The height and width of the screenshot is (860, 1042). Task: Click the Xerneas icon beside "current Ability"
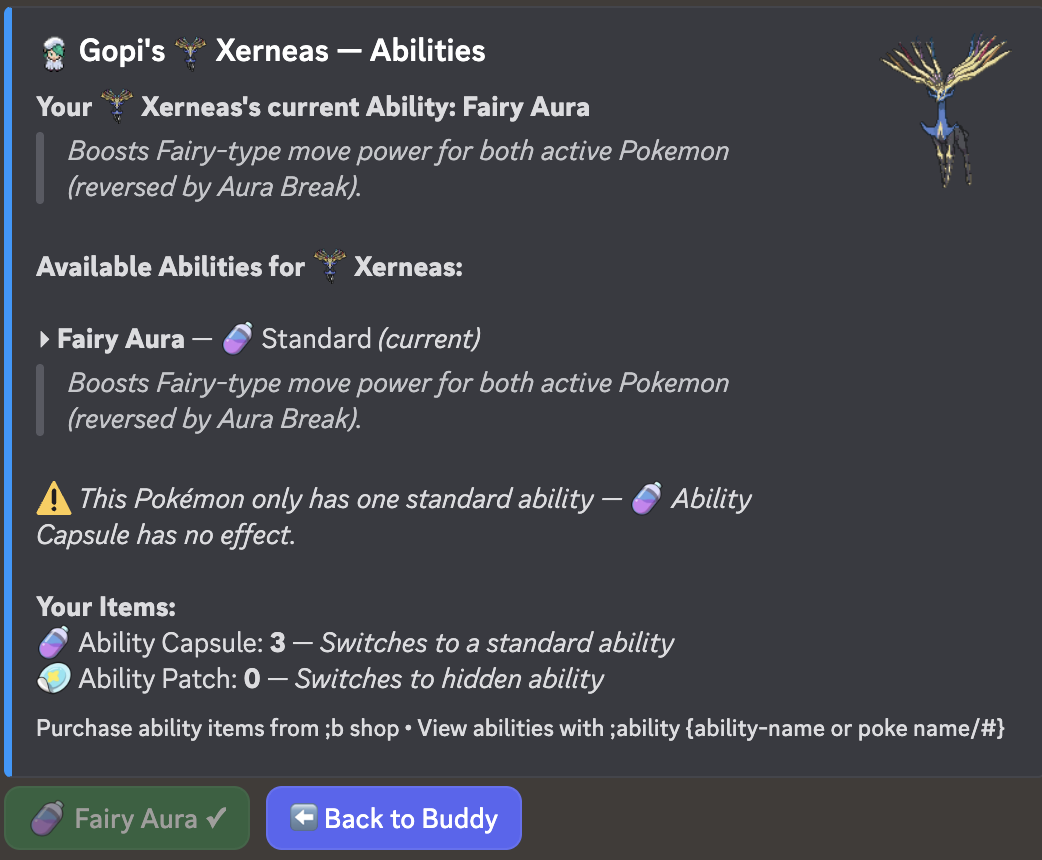(x=116, y=106)
